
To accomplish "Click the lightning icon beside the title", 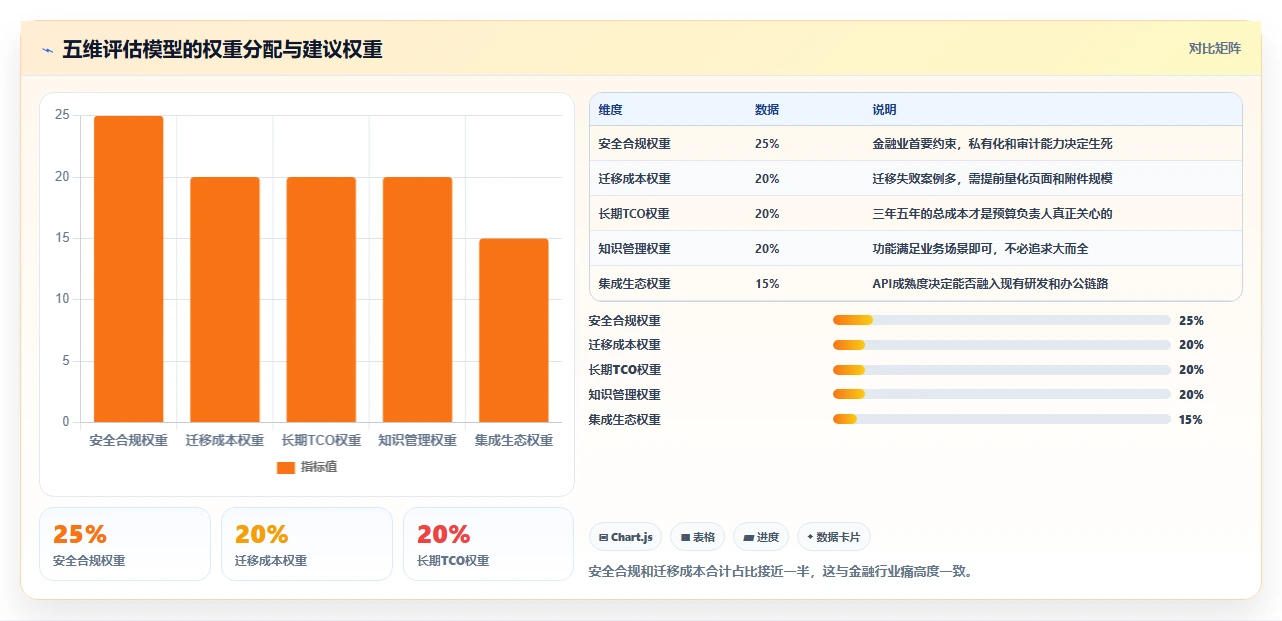I will tap(48, 50).
